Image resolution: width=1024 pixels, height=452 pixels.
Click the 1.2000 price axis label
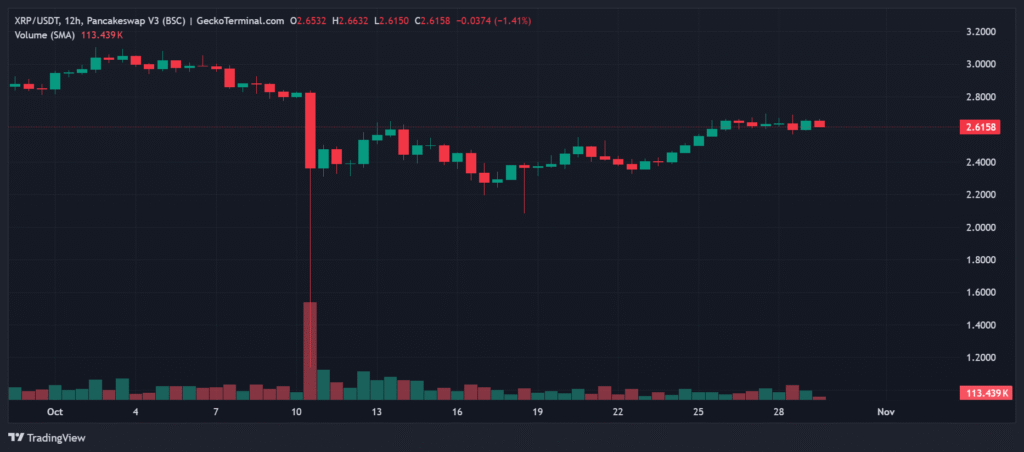tap(980, 357)
